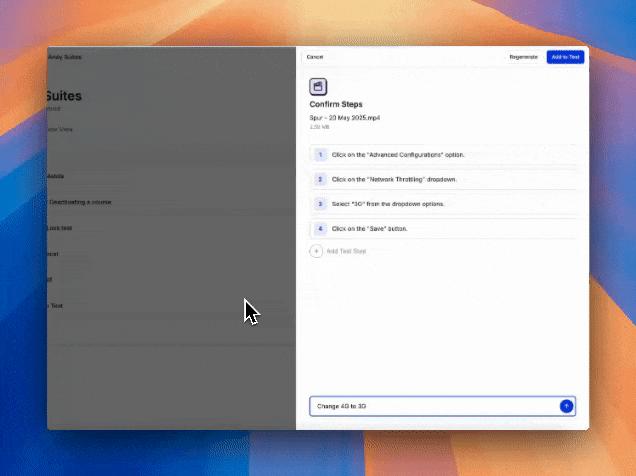This screenshot has height=476, width=636.
Task: Select the step 2 number badge
Action: 320,179
